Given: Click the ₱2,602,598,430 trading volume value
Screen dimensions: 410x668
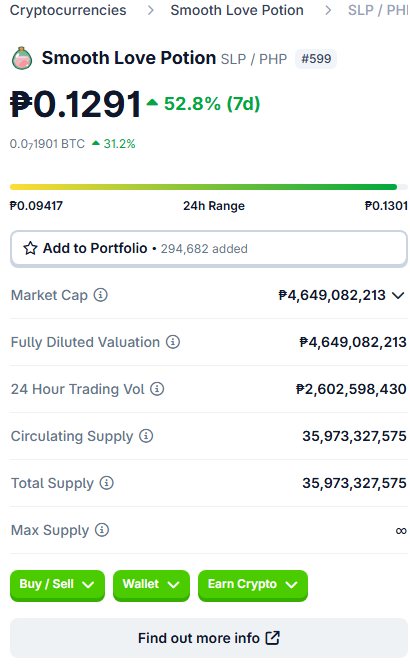Looking at the screenshot, I should point(351,389).
